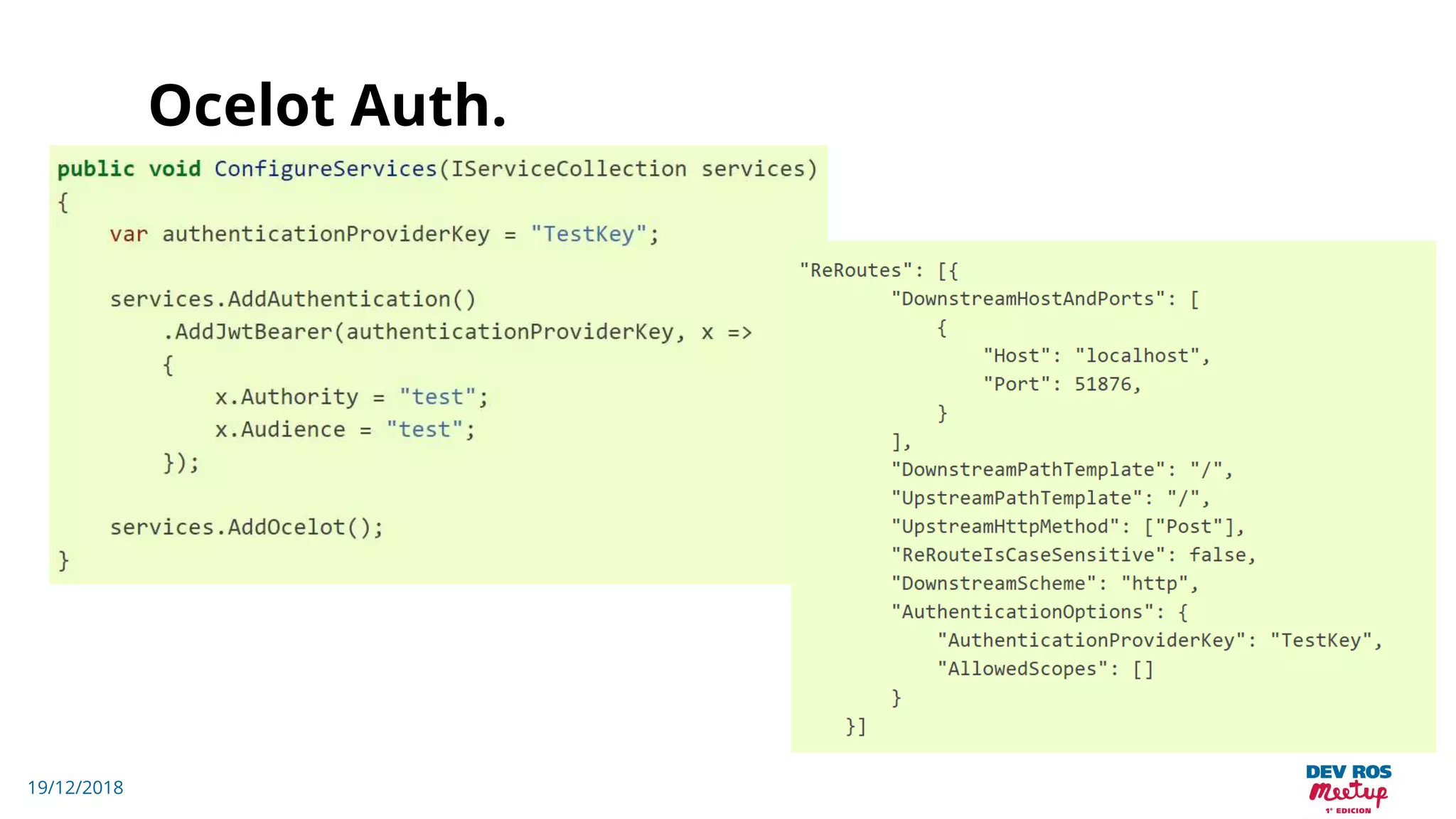Click the "DownstreamPathTemplate" key
Screen dimensions: 1456x819
[1028, 469]
